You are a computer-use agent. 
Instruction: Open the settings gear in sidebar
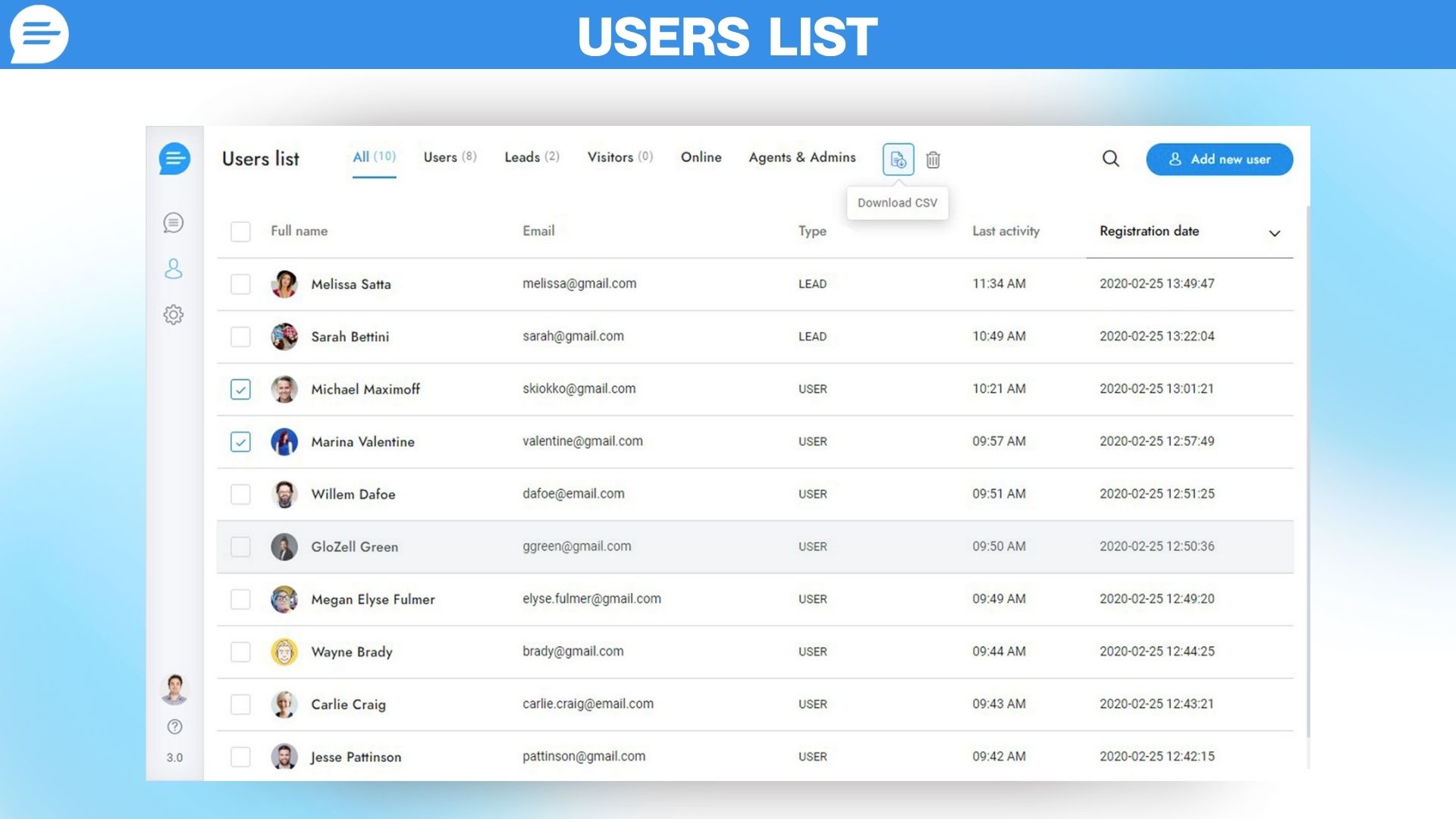(174, 315)
